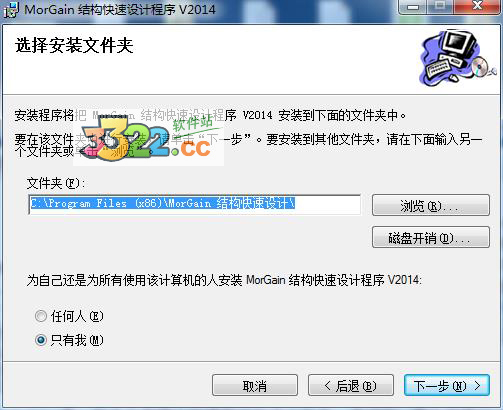Viewport: 503px width, 410px height.
Task: Open folder browser with 浏览(R) button
Action: [x=431, y=205]
